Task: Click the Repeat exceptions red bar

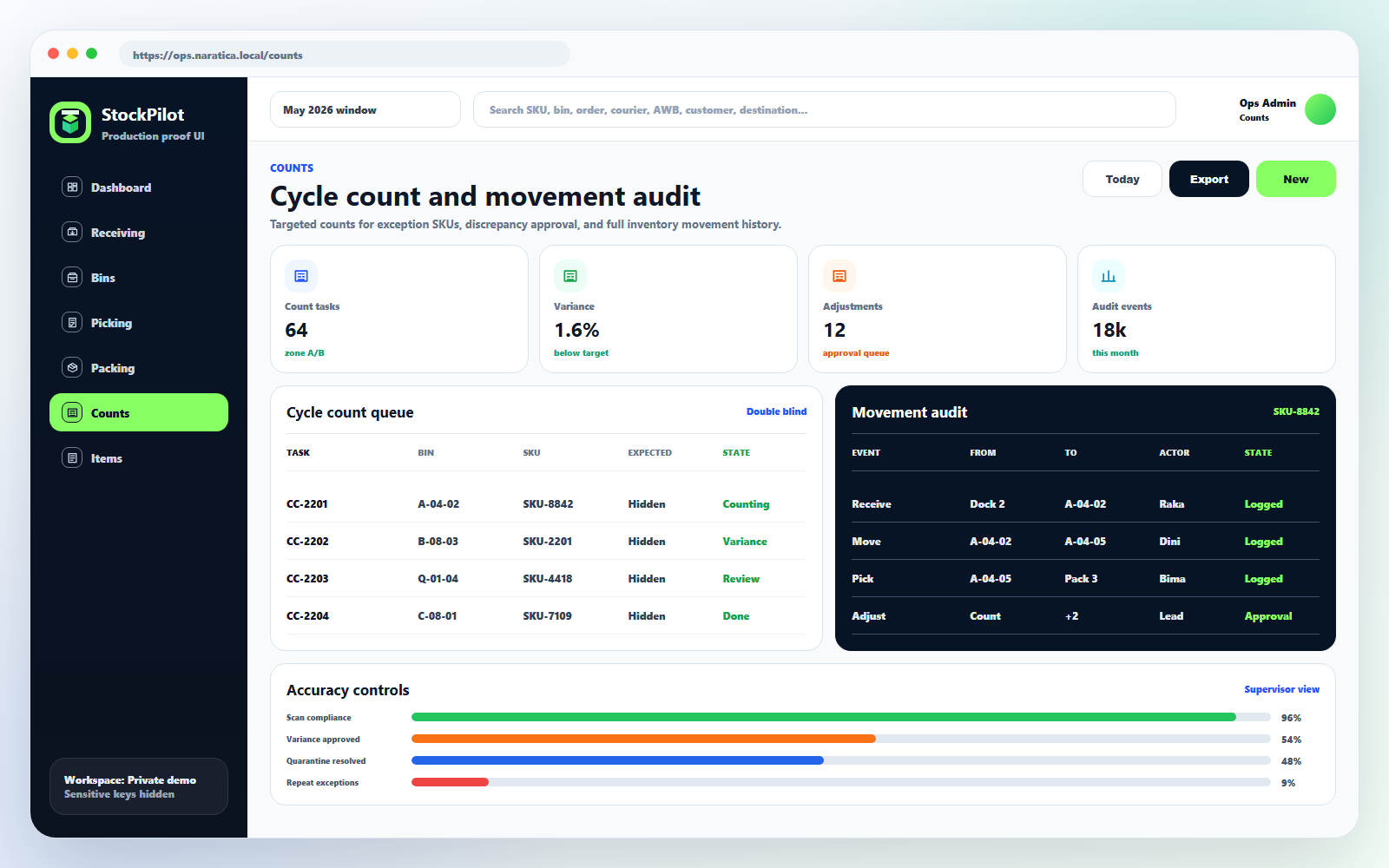Action: tap(450, 782)
